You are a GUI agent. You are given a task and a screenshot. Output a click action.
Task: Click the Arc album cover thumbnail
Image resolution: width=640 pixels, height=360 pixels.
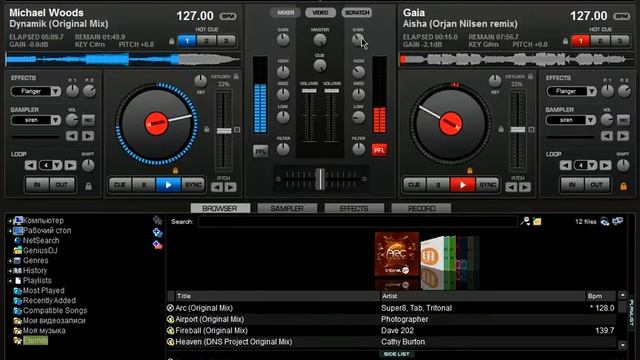(x=397, y=254)
